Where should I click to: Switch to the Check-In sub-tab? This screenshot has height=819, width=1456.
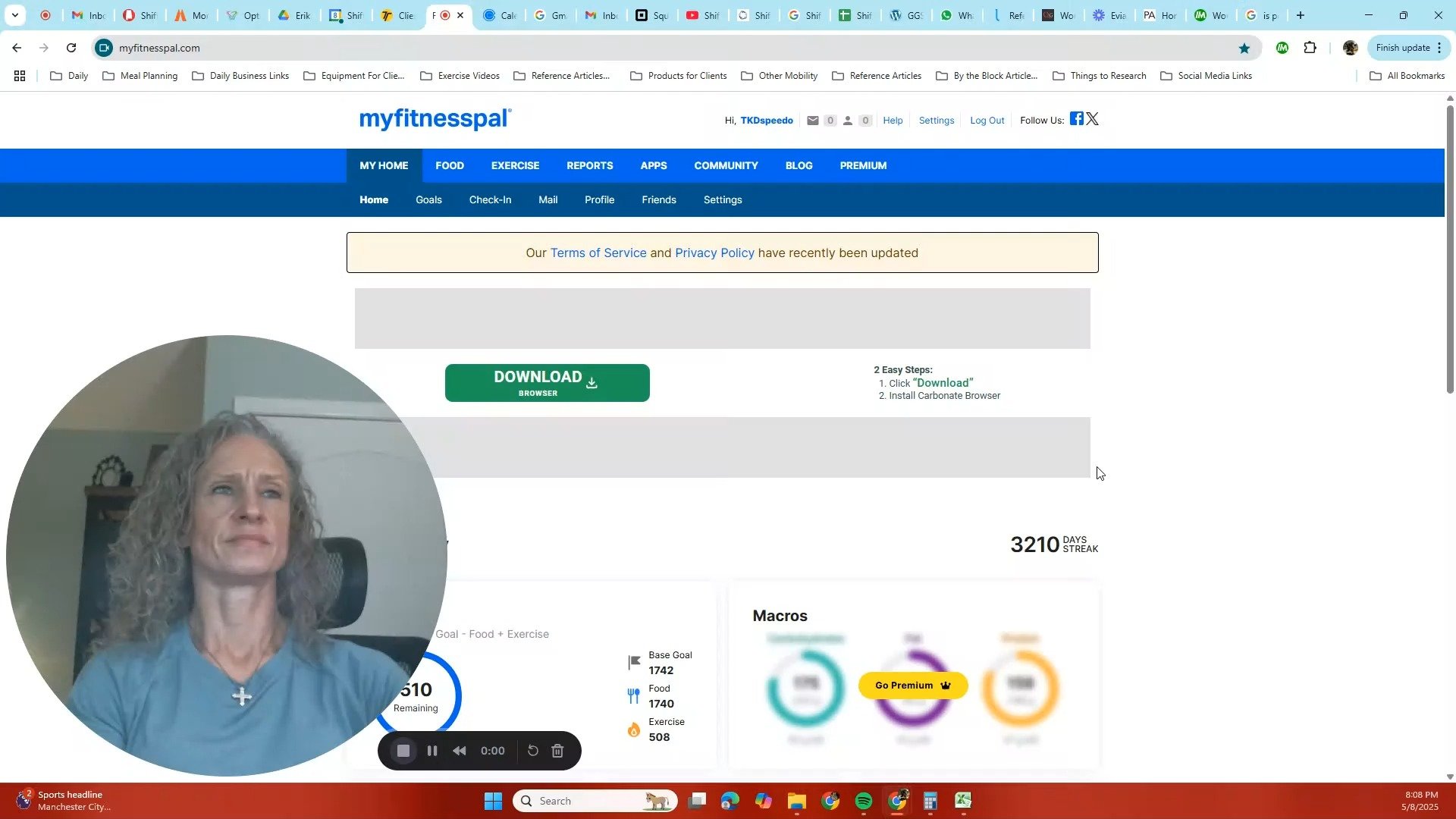tap(491, 200)
